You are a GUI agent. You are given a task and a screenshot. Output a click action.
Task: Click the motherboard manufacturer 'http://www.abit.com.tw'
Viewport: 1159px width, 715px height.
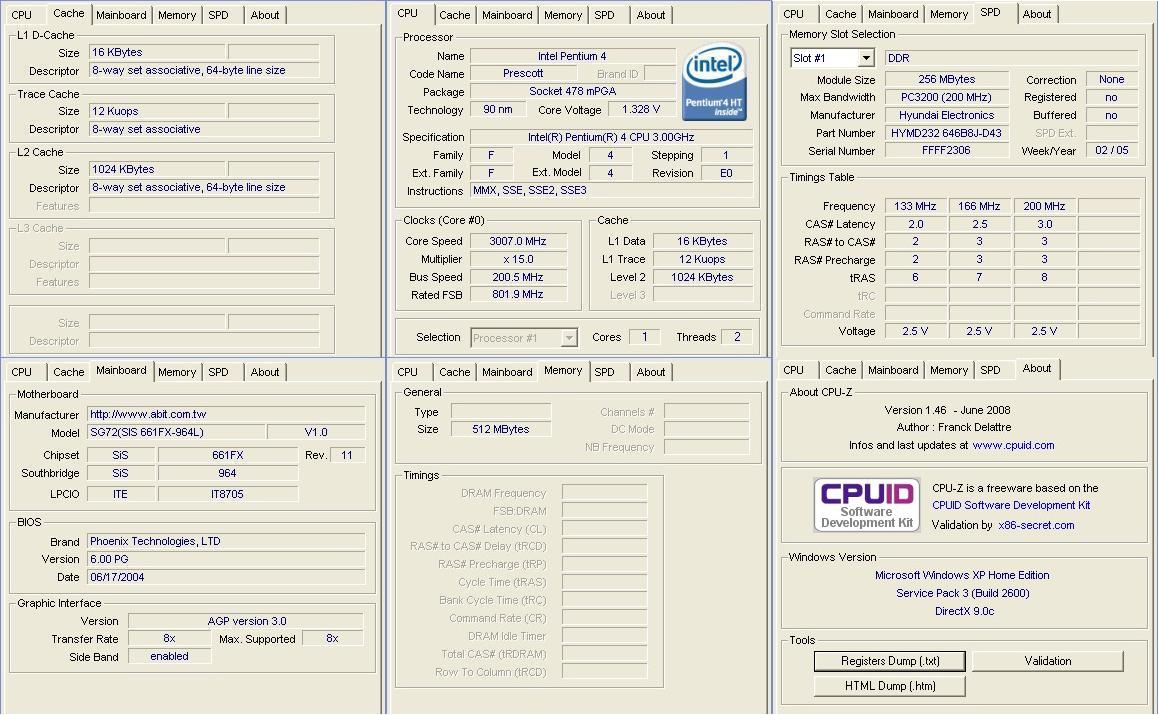tap(226, 414)
